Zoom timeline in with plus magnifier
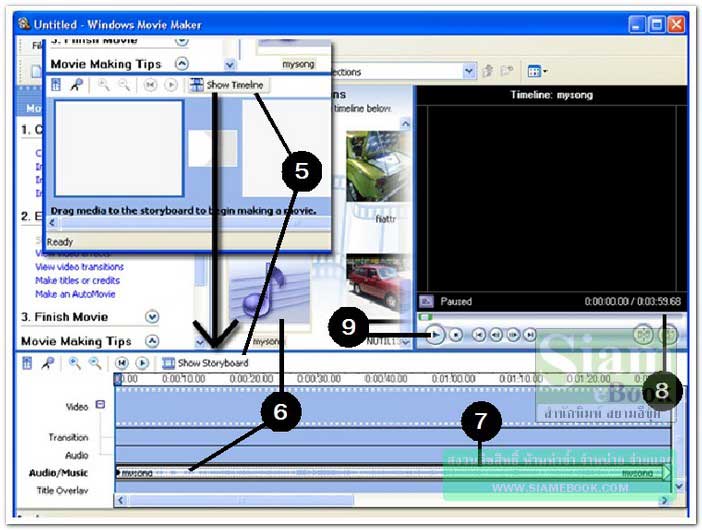This screenshot has width=702, height=530. (x=74, y=363)
